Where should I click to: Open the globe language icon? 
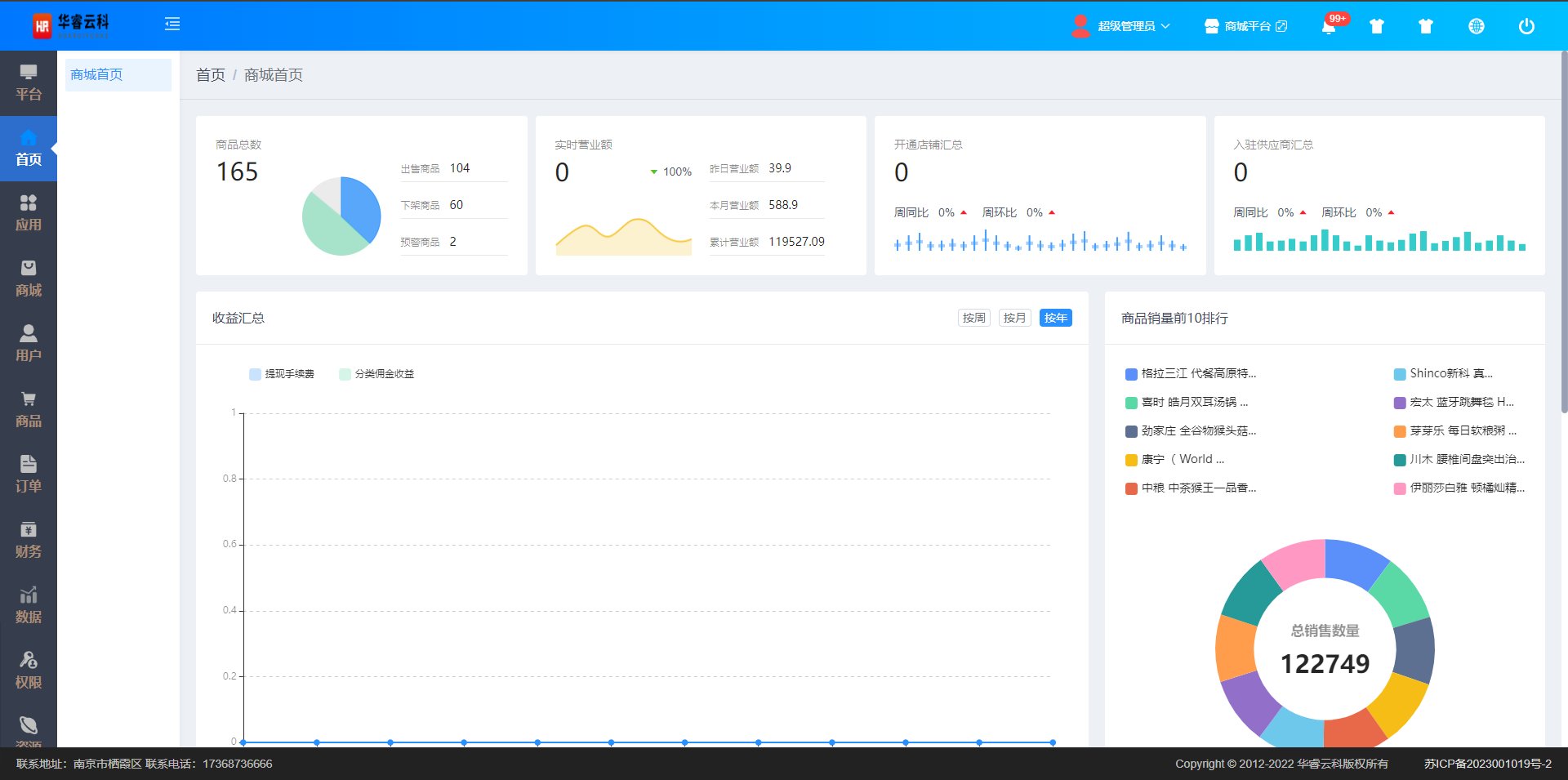click(x=1476, y=26)
